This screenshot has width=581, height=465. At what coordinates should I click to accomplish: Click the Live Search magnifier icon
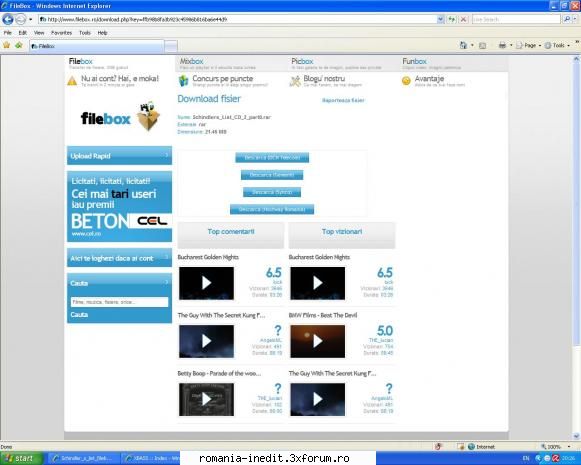pyautogui.click(x=566, y=19)
